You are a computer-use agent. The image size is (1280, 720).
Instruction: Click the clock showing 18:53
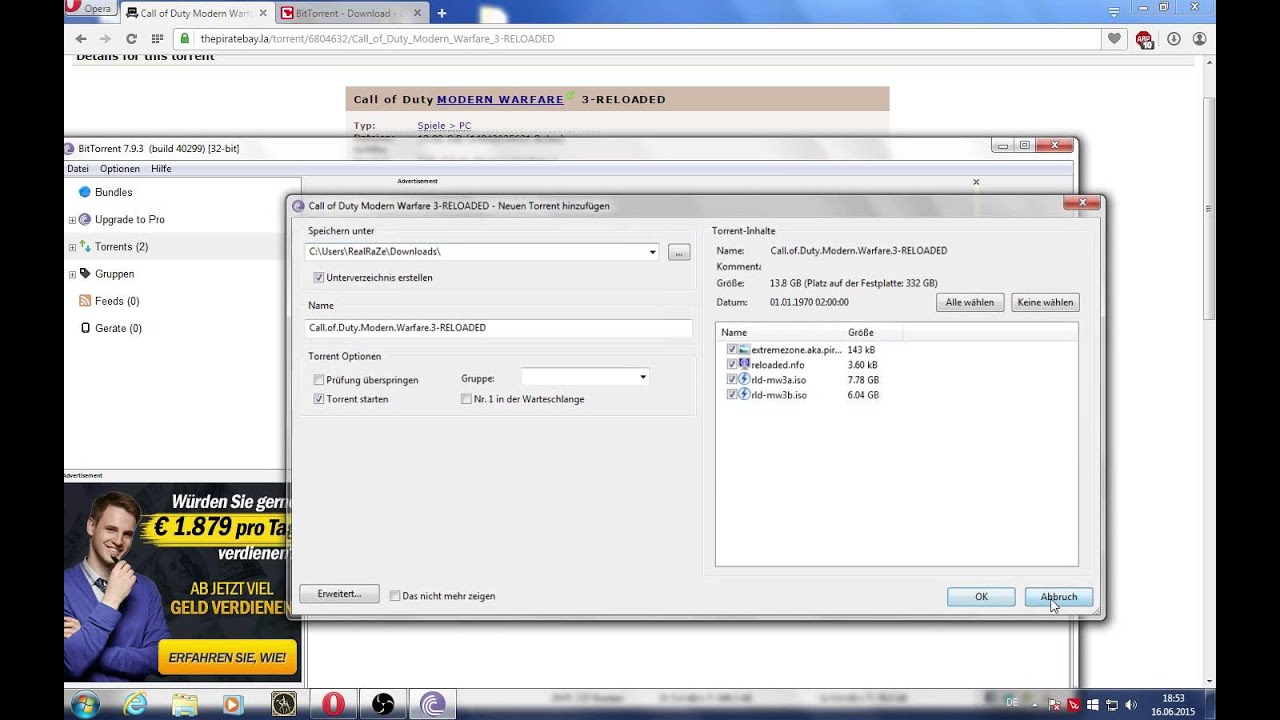coord(1172,698)
